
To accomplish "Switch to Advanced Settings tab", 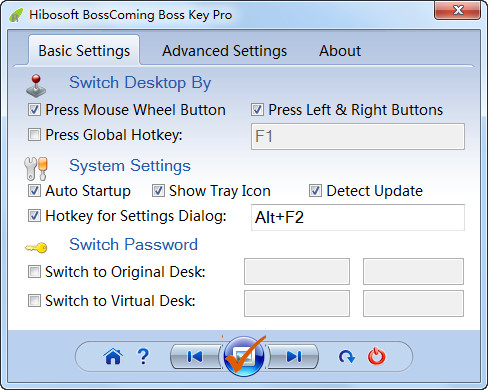I will coord(224,51).
